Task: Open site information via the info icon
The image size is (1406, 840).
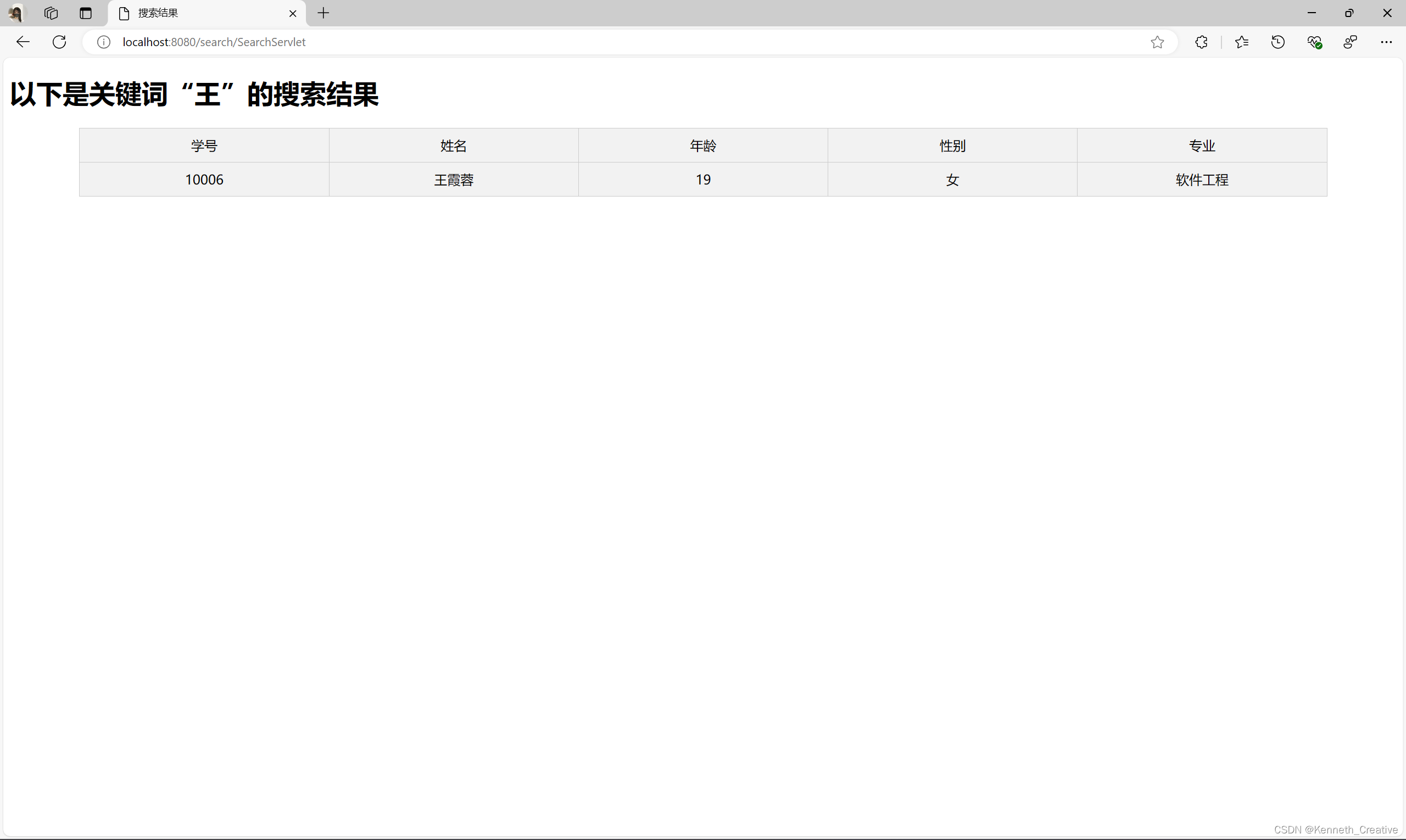Action: [104, 41]
